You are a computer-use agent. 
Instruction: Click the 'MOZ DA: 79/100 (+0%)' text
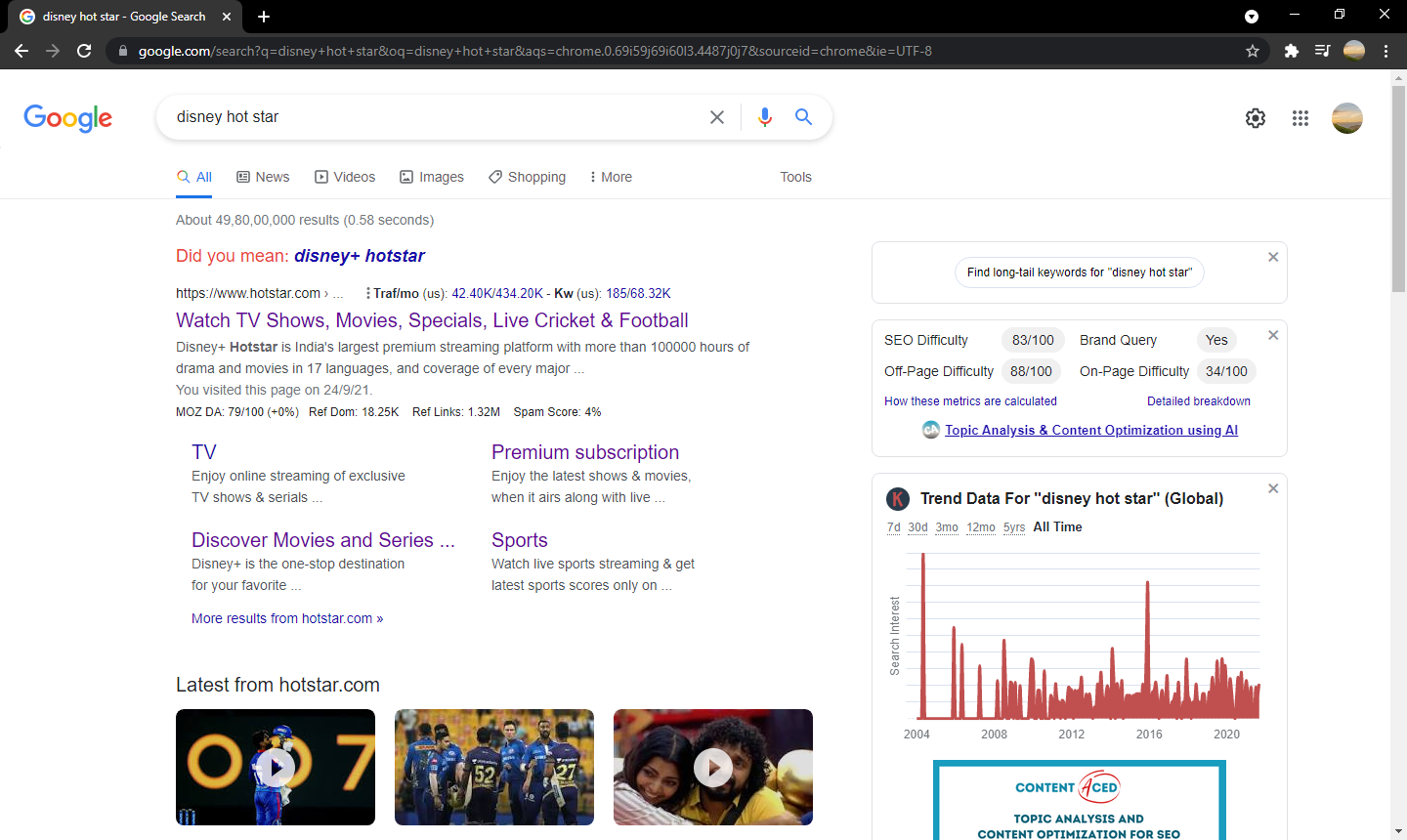(237, 412)
